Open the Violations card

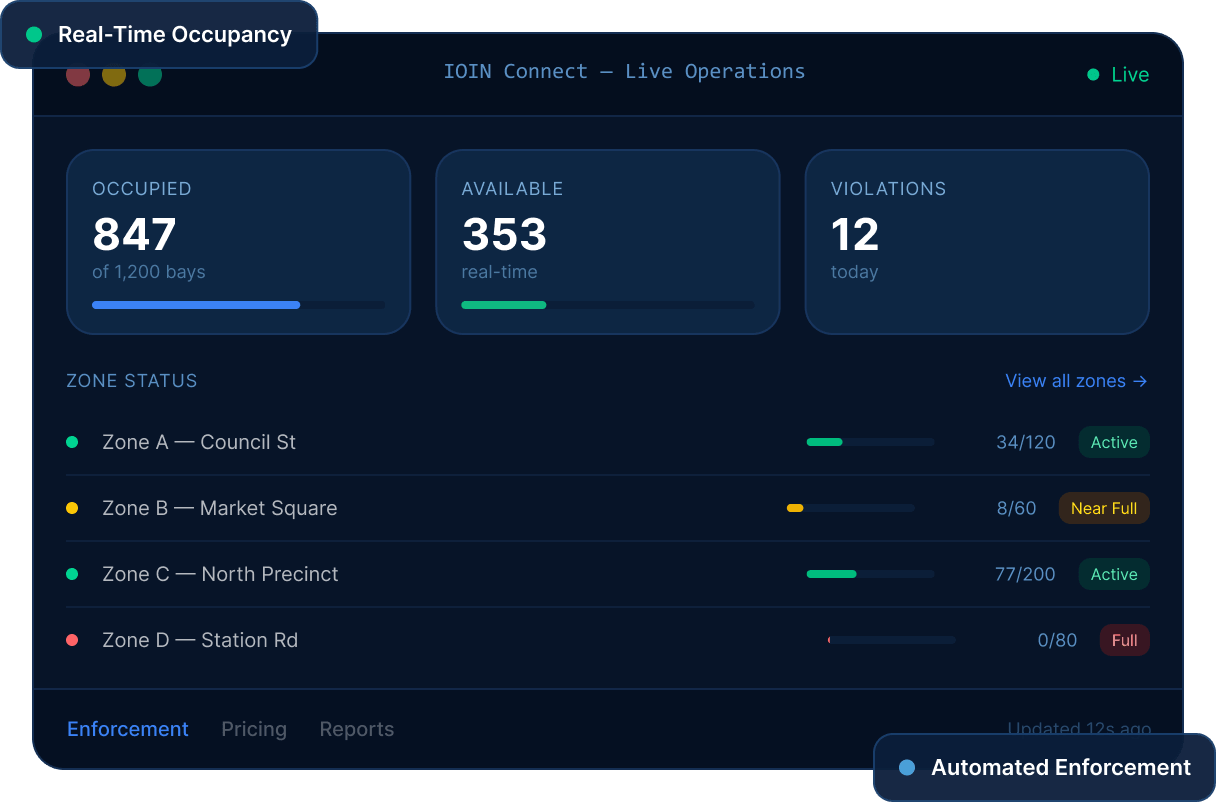pyautogui.click(x=977, y=242)
